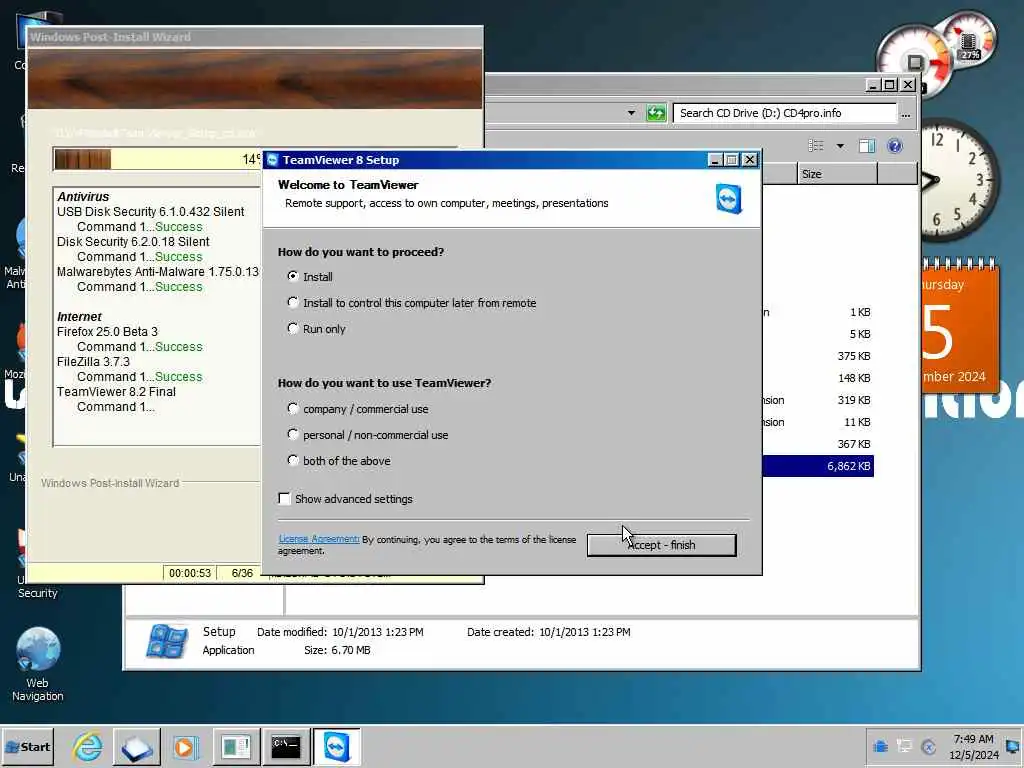The image size is (1024, 768).
Task: Click wizard elapsed time 00:00:53
Action: click(x=189, y=573)
